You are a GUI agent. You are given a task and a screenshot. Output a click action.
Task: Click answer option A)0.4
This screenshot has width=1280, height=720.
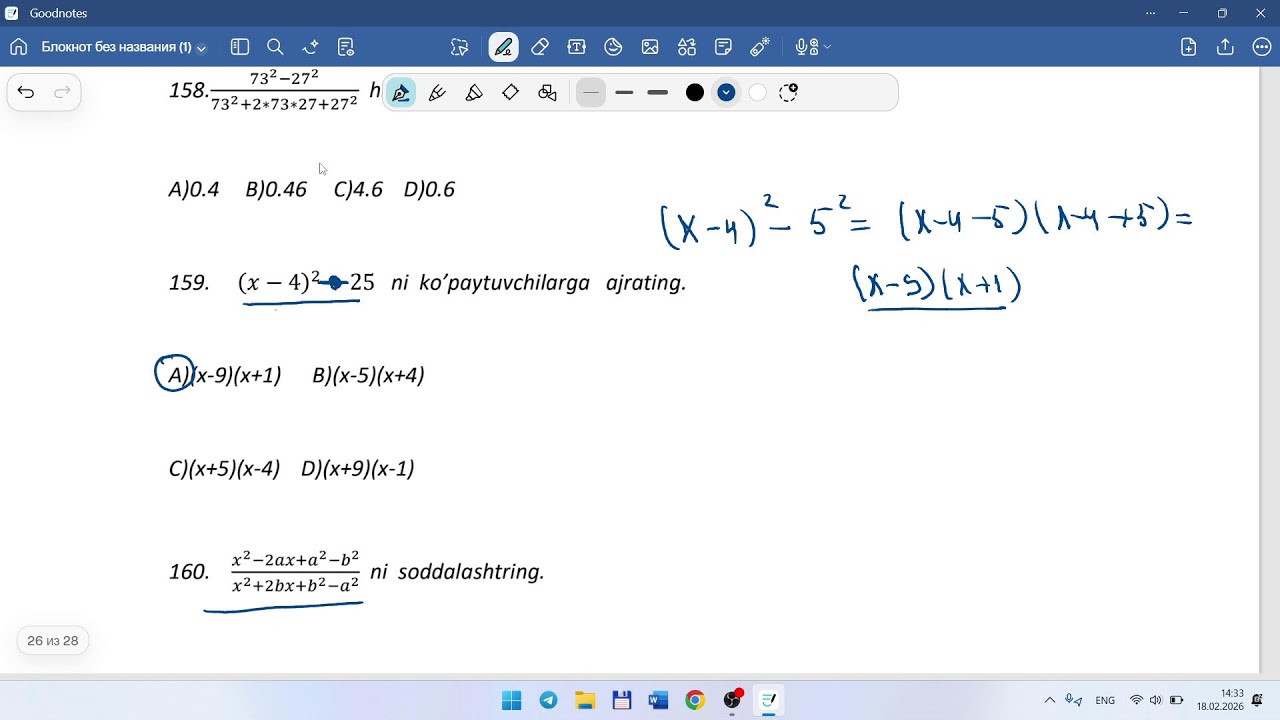point(194,189)
